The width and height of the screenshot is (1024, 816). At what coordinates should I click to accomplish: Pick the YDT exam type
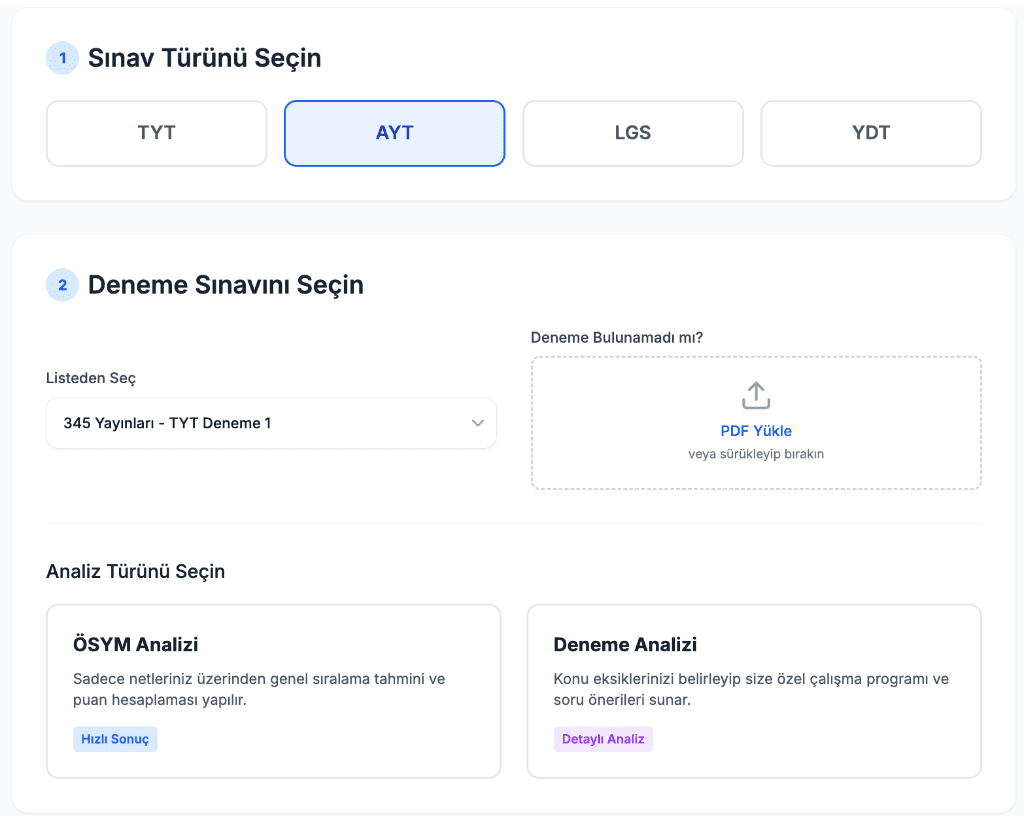(871, 133)
